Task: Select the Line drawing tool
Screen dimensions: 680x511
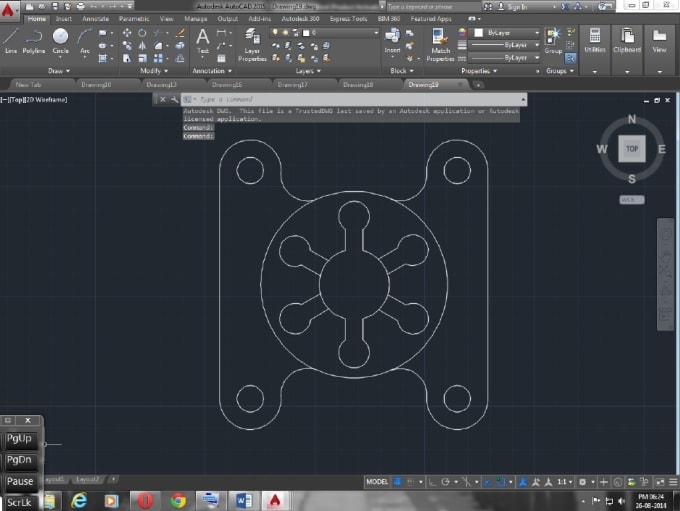Action: pos(11,41)
